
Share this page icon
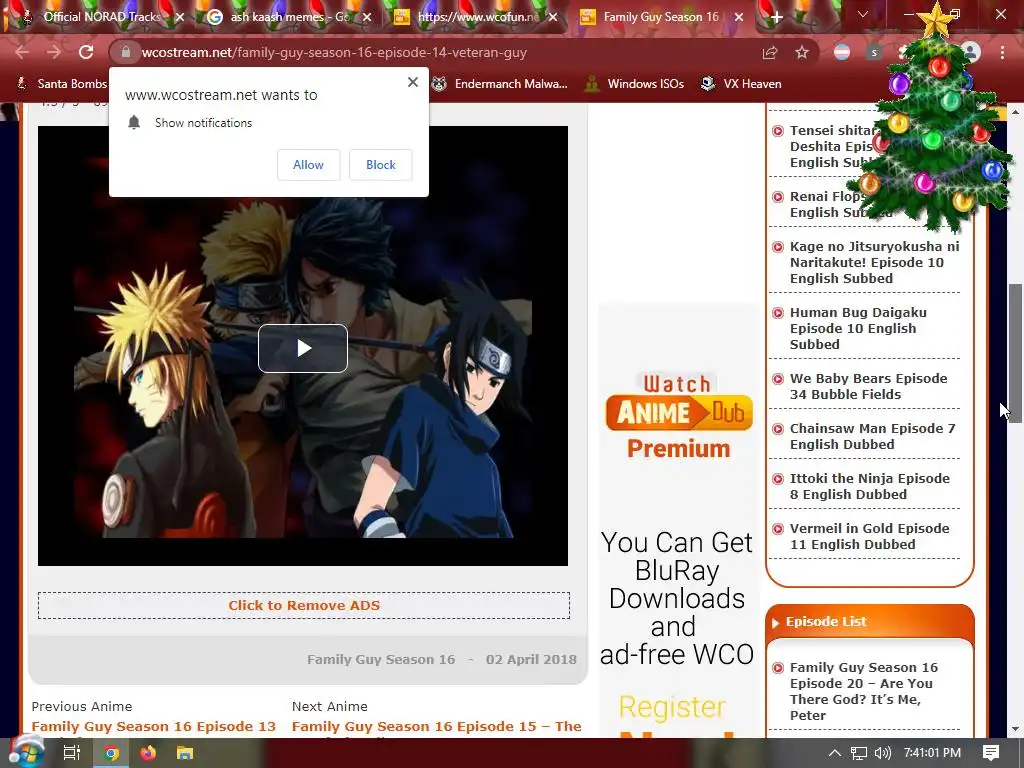coord(770,52)
